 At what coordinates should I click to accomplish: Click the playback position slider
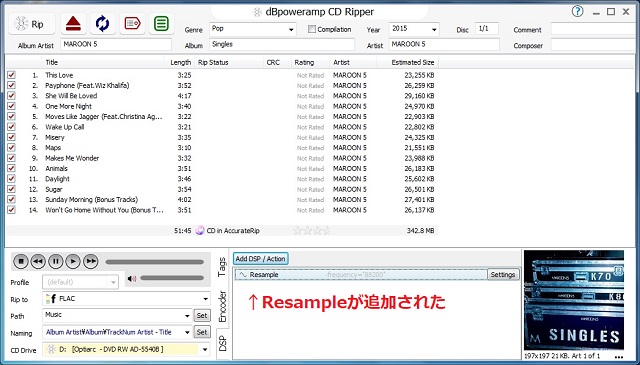[x=154, y=262]
